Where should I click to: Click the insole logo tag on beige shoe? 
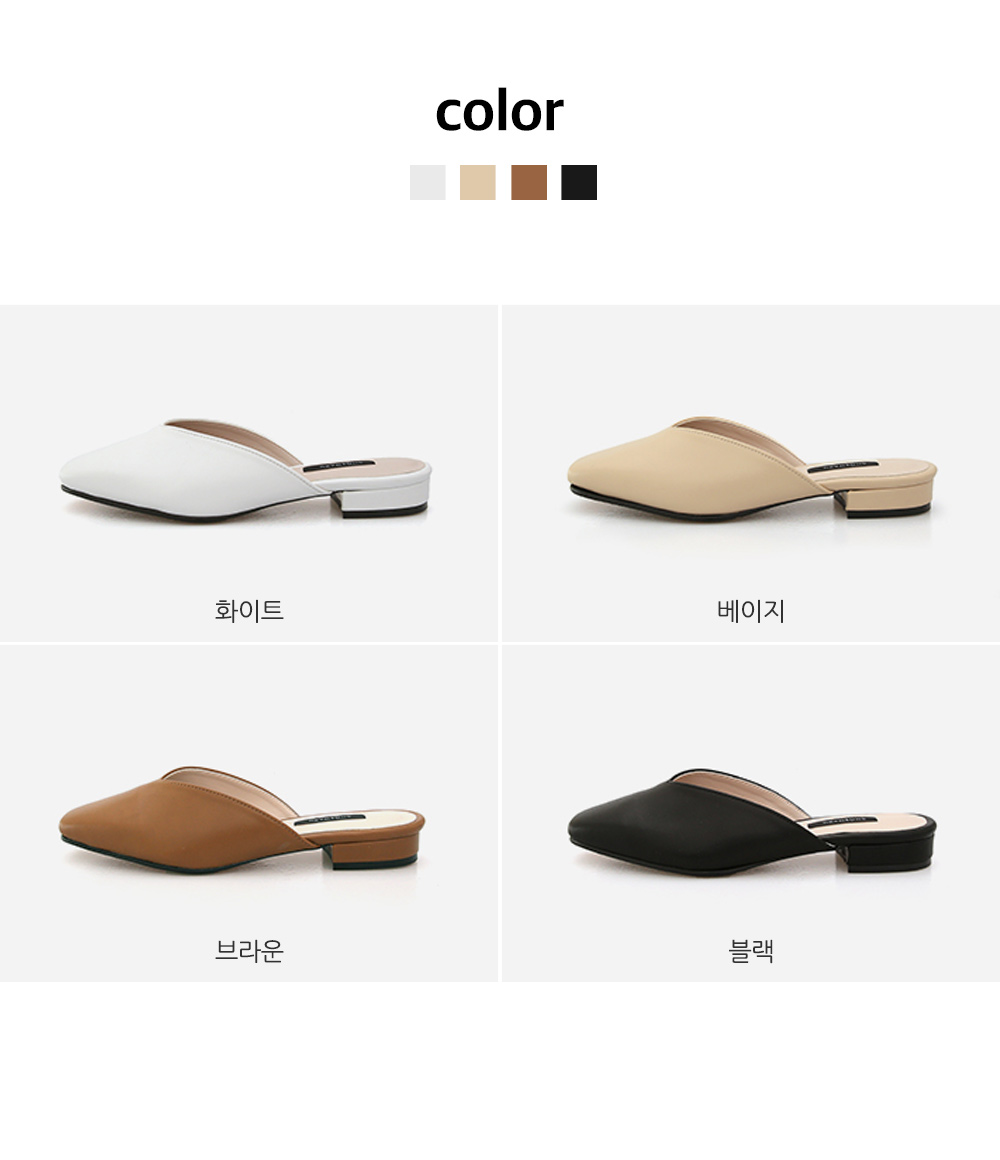point(839,468)
